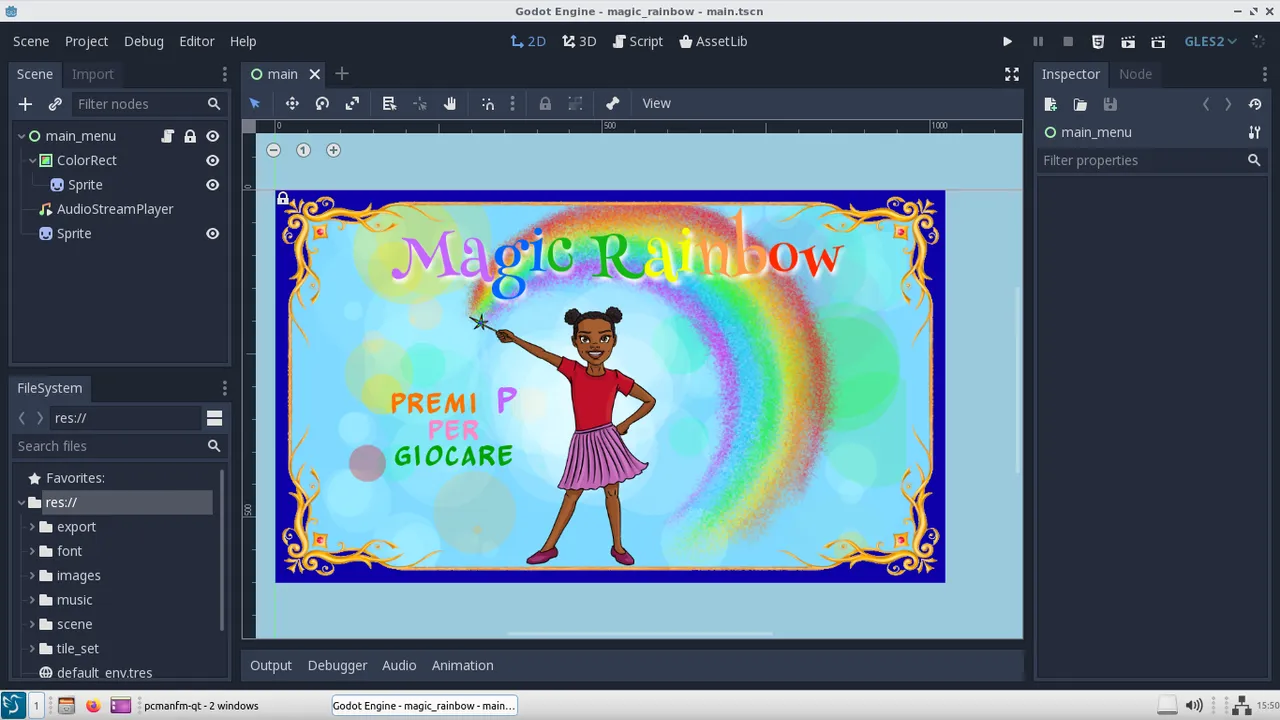Reset canvas zoom to 100%

coord(303,150)
